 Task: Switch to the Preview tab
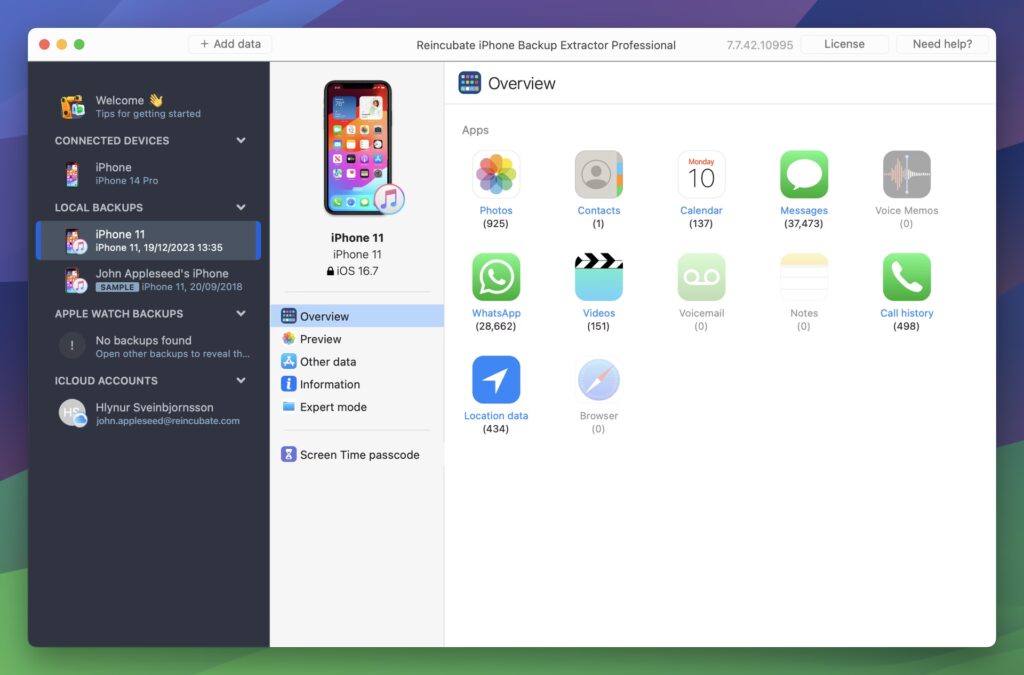320,339
